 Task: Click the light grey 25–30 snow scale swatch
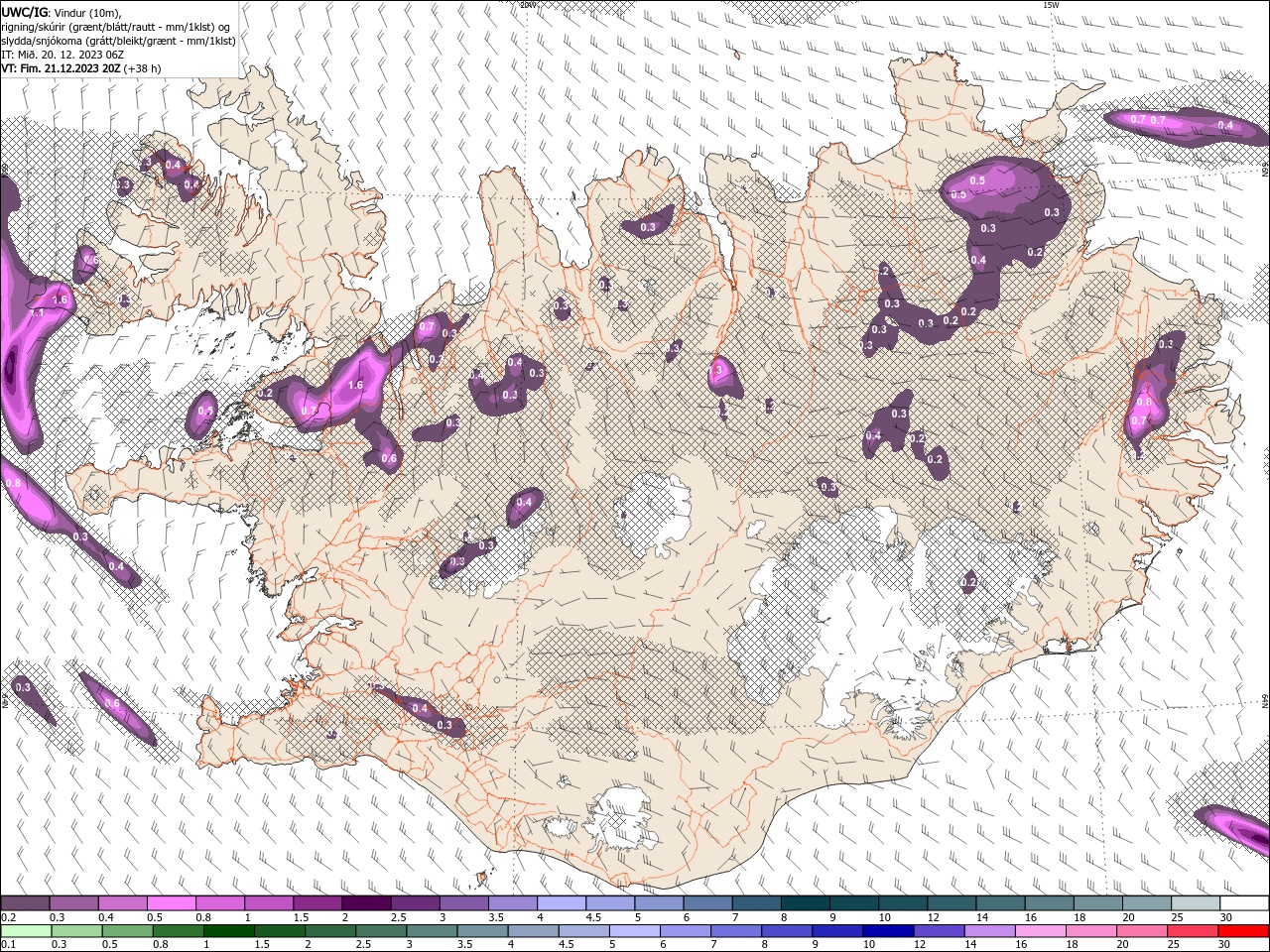1195,903
